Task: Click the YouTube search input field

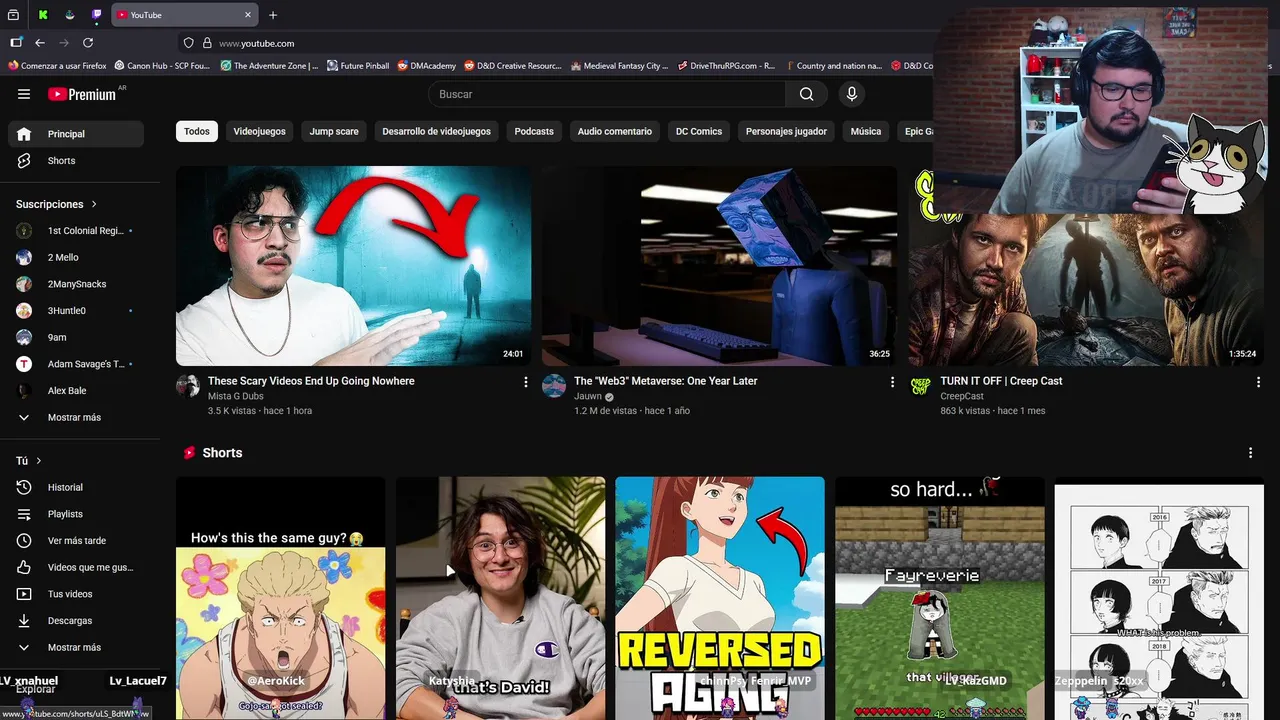Action: click(607, 94)
